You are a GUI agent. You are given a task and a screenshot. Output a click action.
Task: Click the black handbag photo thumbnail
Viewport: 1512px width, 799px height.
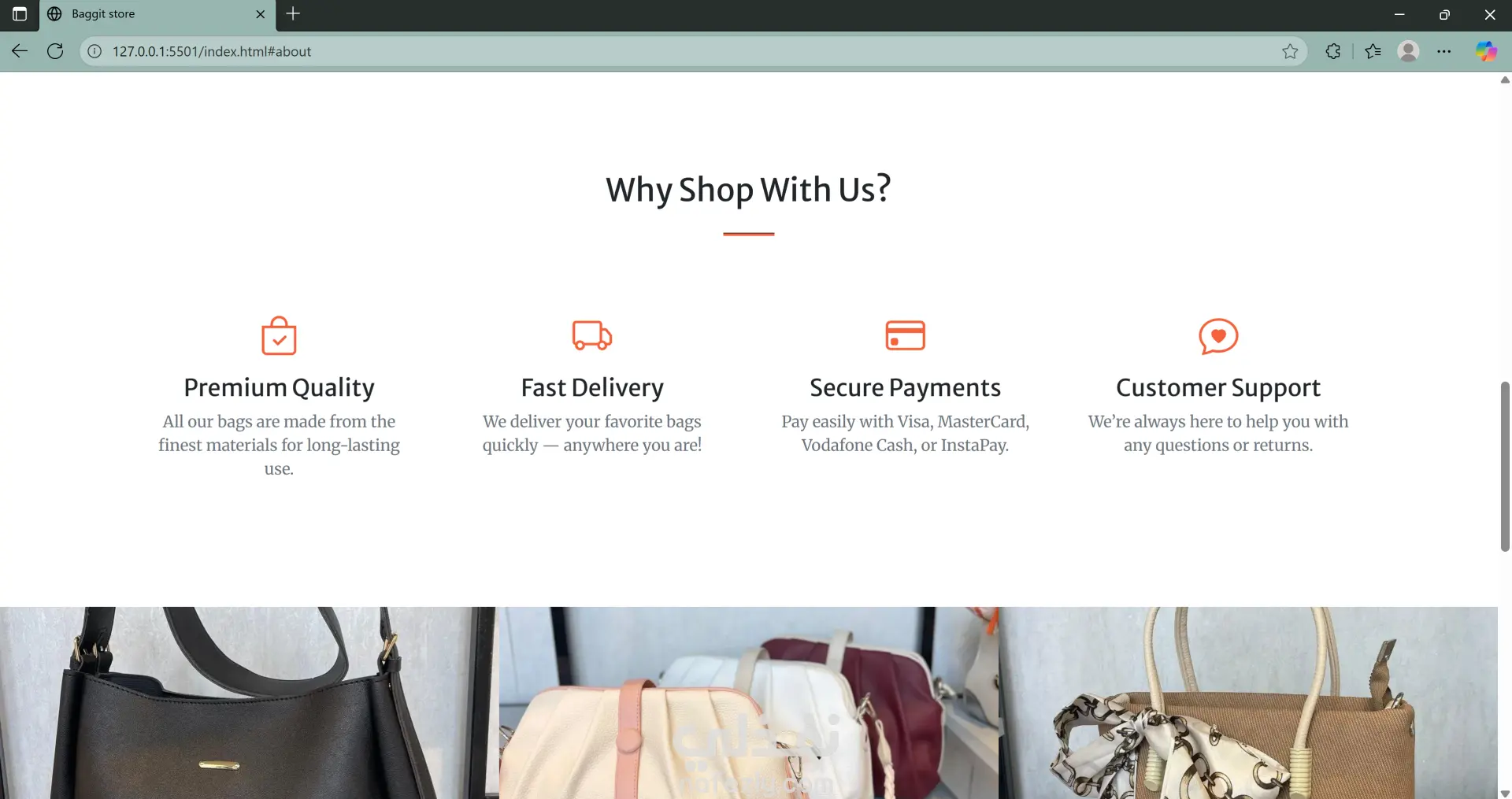[x=248, y=702]
